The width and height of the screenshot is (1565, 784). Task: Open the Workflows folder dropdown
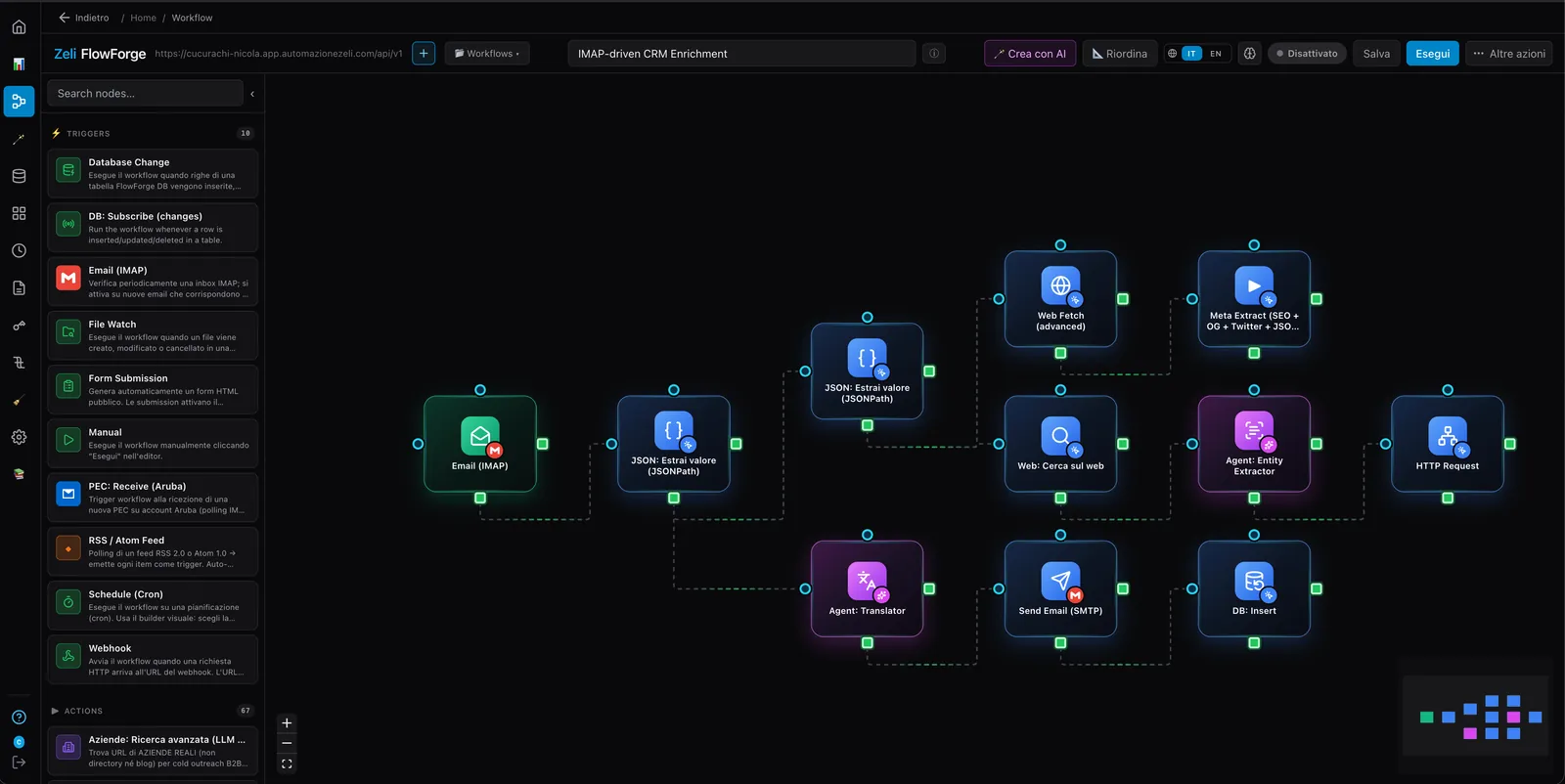click(x=487, y=54)
